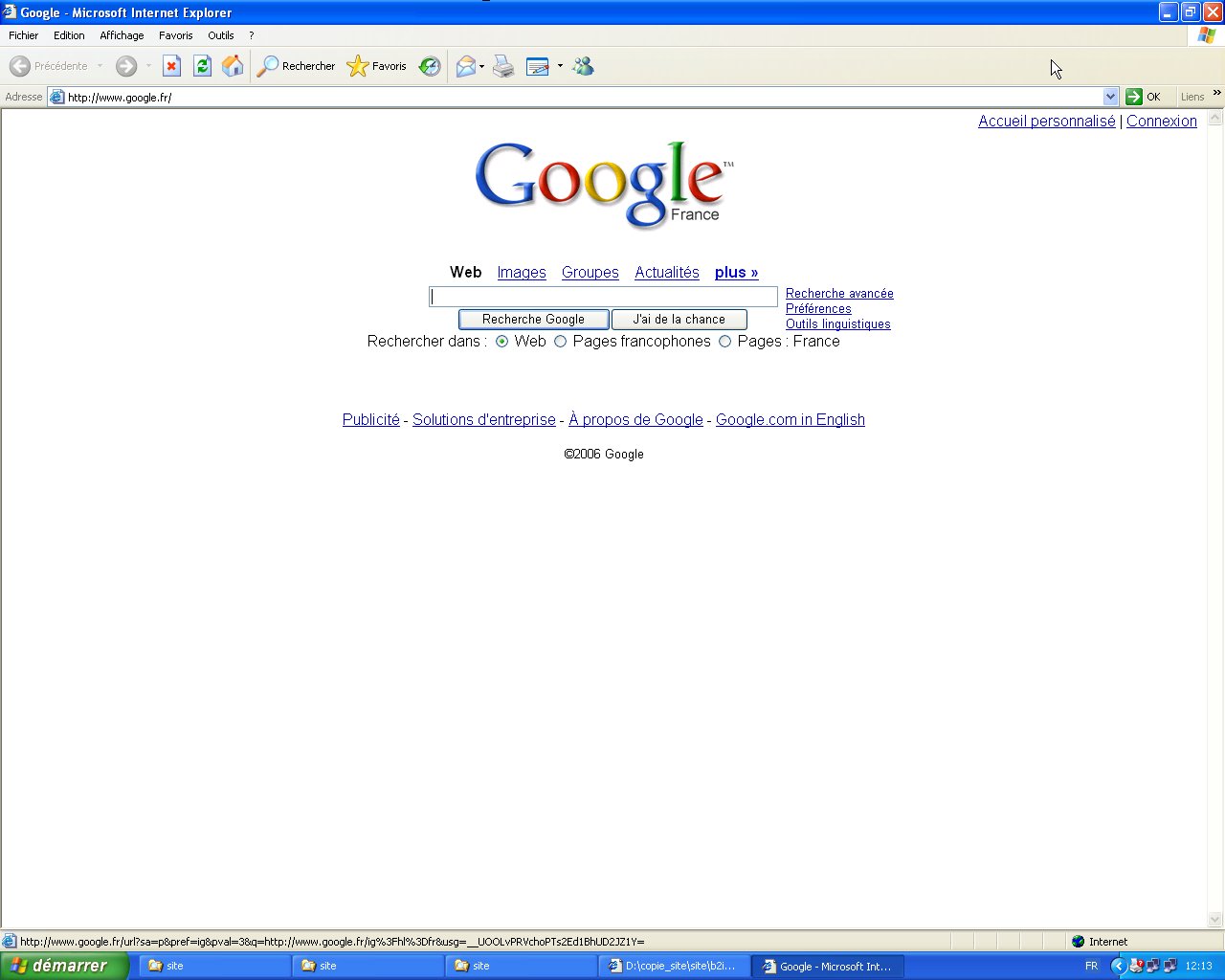Screen dimensions: 1225x980
Task: Refresh the page with green arrows icon
Action: [x=202, y=66]
